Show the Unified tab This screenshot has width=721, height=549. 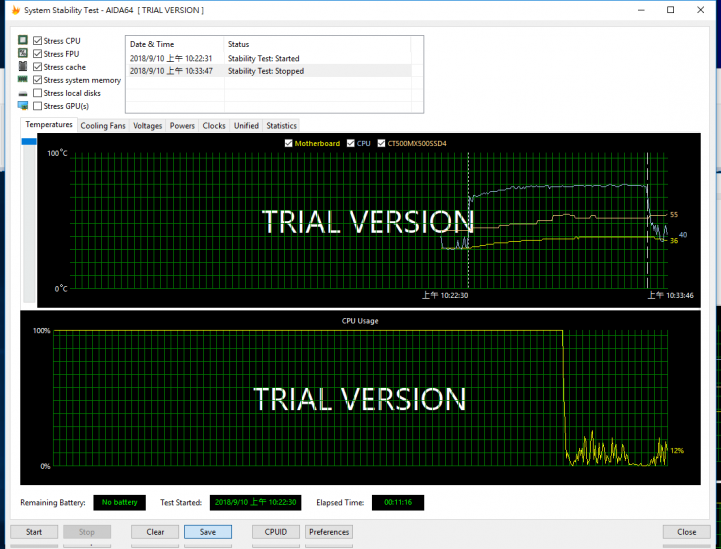pos(246,126)
